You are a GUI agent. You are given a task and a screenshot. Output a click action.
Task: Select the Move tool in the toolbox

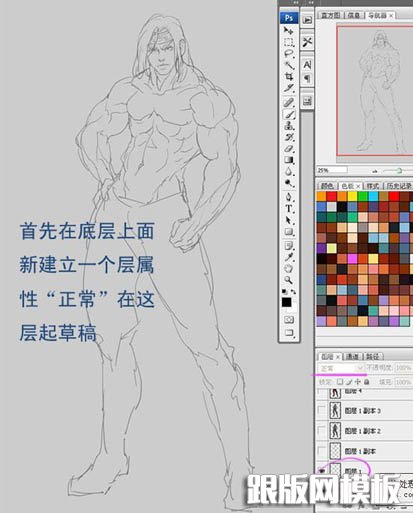pyautogui.click(x=289, y=31)
